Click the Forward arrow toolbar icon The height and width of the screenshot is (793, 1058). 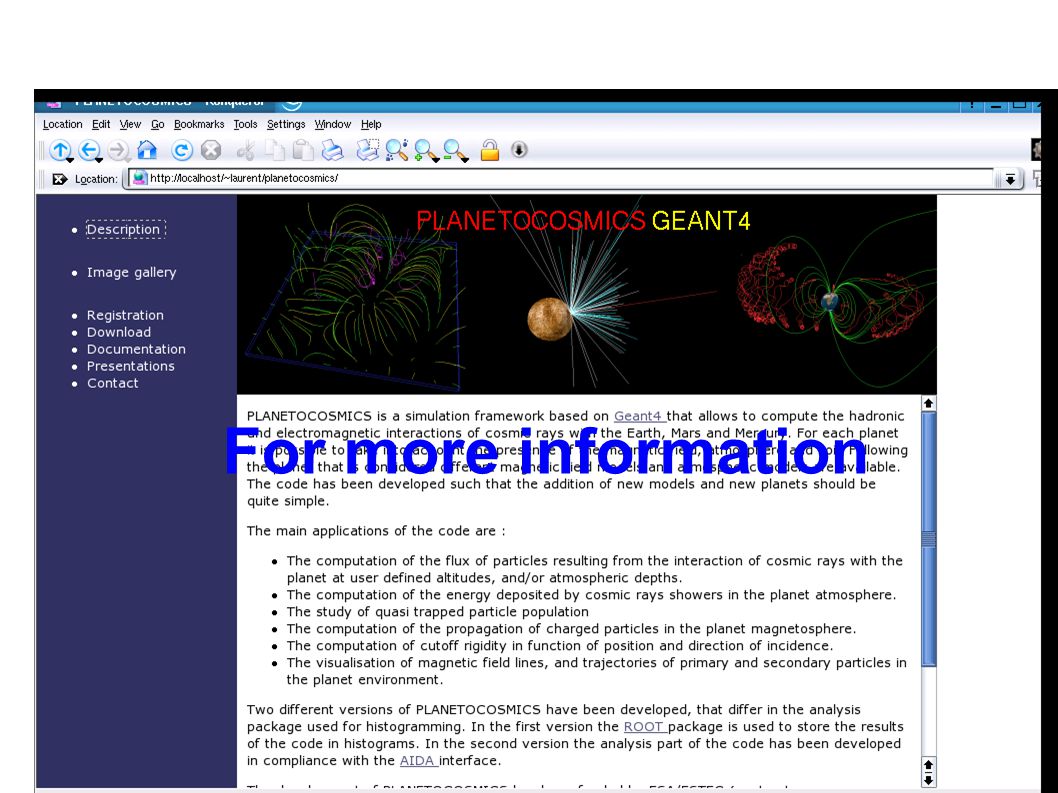click(x=118, y=150)
